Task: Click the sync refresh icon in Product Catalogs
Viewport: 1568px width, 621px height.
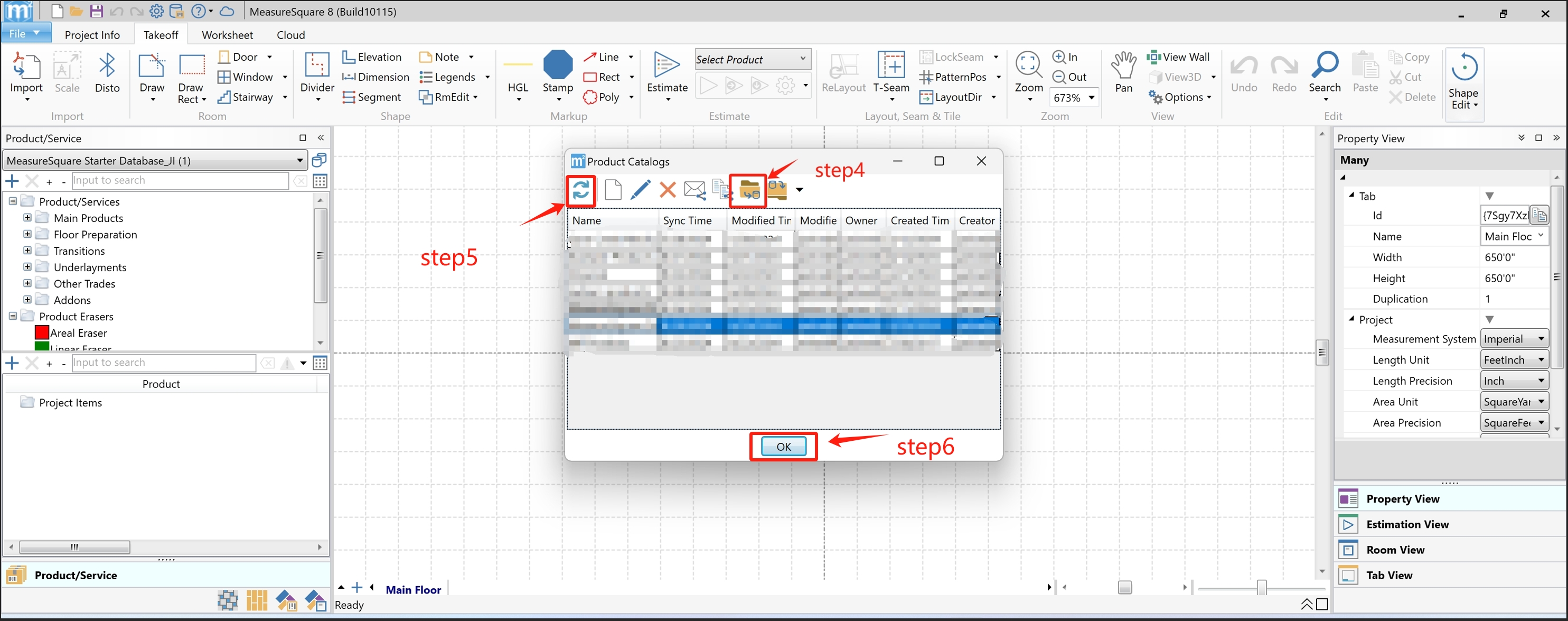Action: click(581, 190)
